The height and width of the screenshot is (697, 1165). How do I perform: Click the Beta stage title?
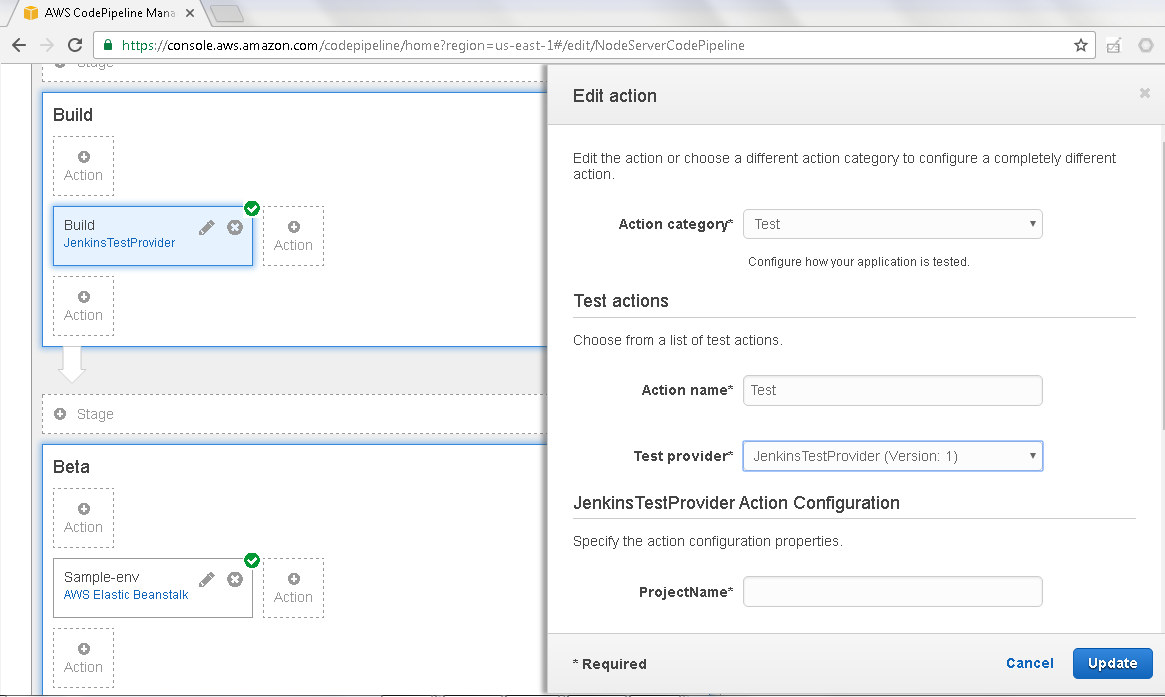coord(71,467)
